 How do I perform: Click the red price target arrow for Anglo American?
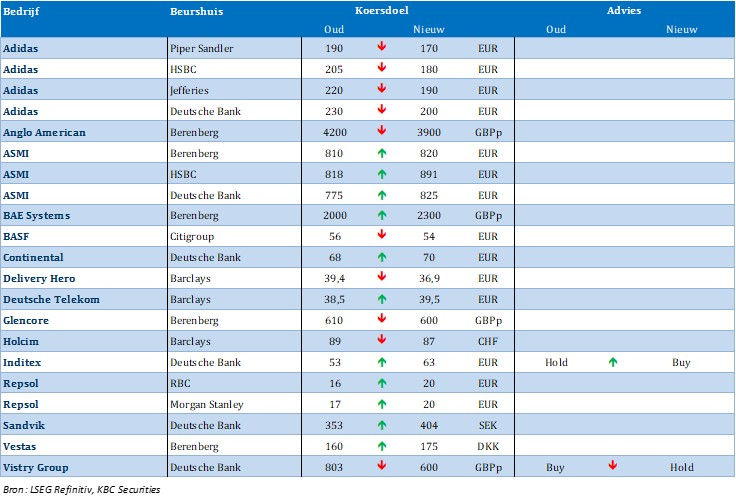381,131
